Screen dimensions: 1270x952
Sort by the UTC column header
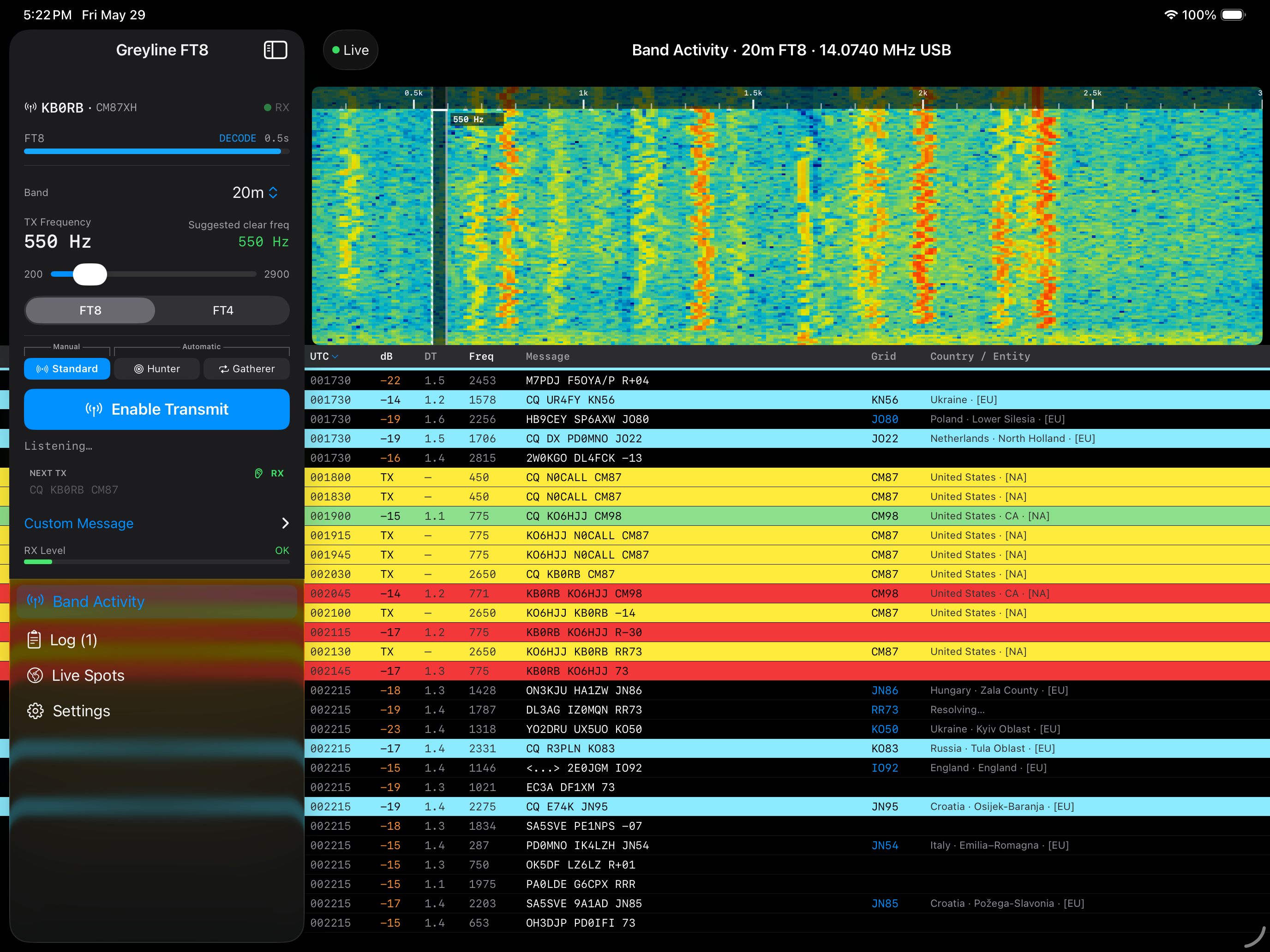(324, 357)
